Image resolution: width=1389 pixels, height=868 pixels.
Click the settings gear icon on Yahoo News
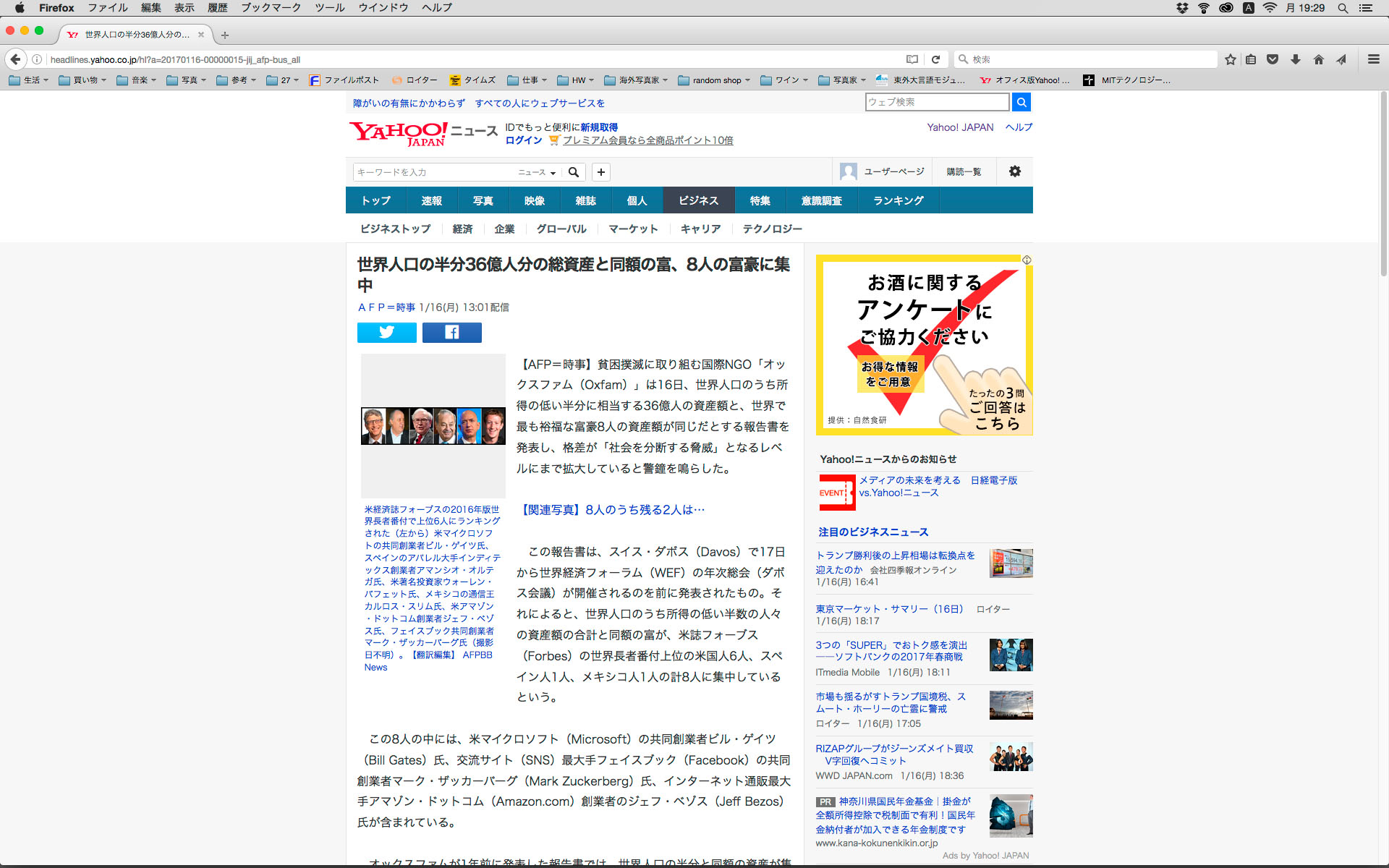[1014, 171]
